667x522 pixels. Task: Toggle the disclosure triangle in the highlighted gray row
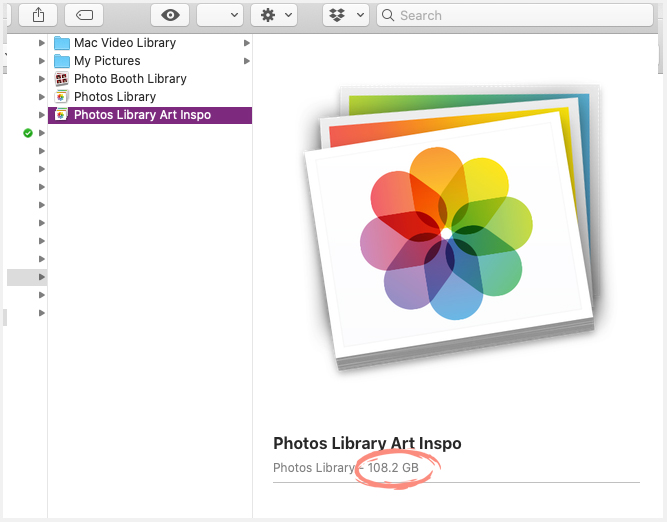click(x=42, y=277)
